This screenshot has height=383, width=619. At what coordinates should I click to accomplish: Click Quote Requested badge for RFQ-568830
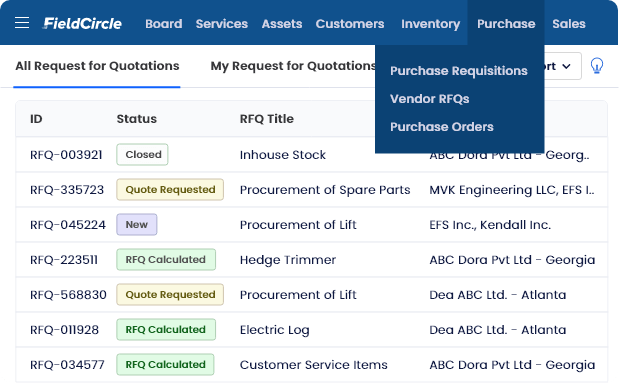click(x=170, y=295)
